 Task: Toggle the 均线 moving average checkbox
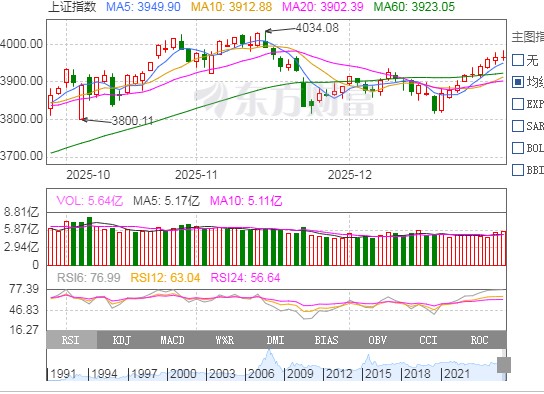[x=518, y=82]
